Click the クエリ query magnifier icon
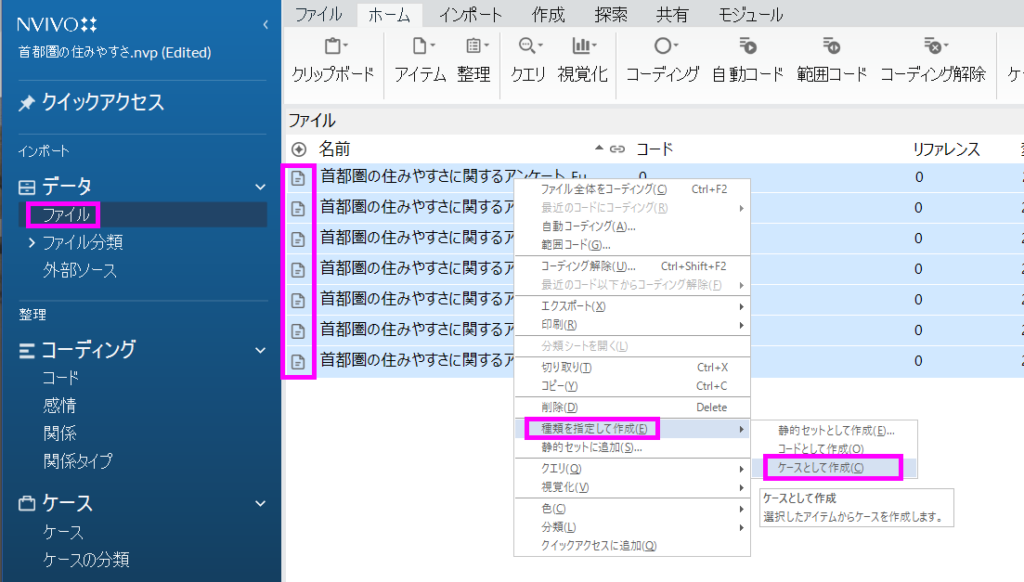This screenshot has height=582, width=1024. 528,47
